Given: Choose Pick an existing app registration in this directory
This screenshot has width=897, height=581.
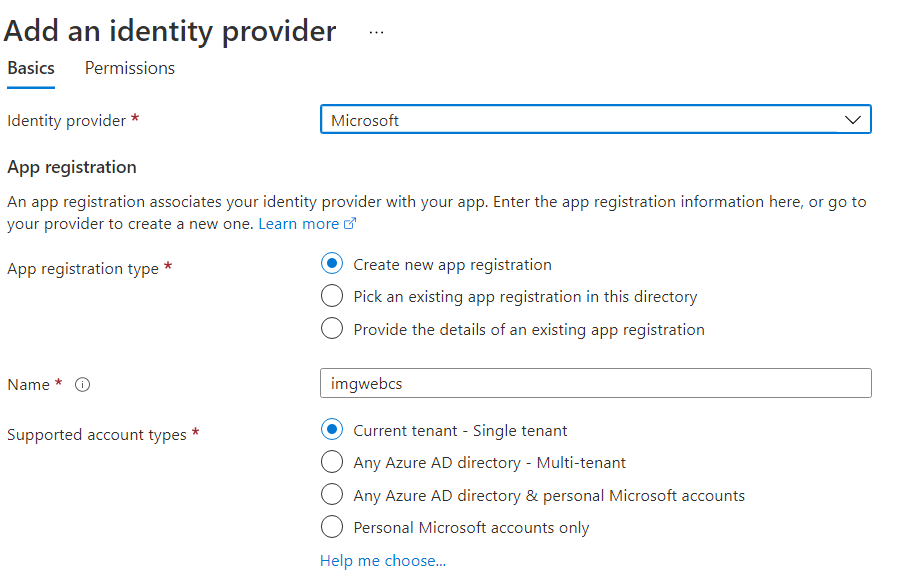Looking at the screenshot, I should [332, 297].
